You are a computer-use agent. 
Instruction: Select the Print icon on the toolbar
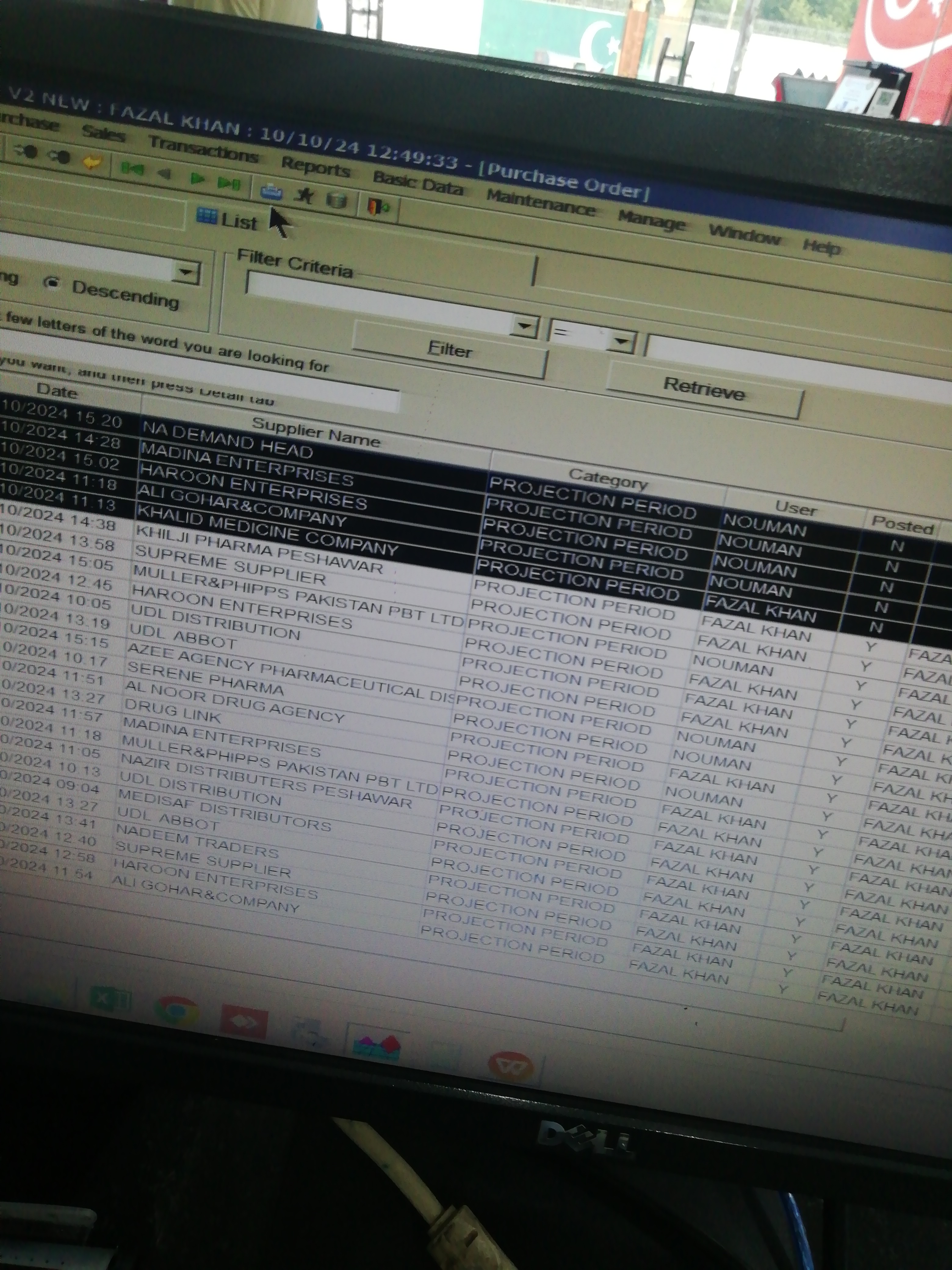point(272,192)
